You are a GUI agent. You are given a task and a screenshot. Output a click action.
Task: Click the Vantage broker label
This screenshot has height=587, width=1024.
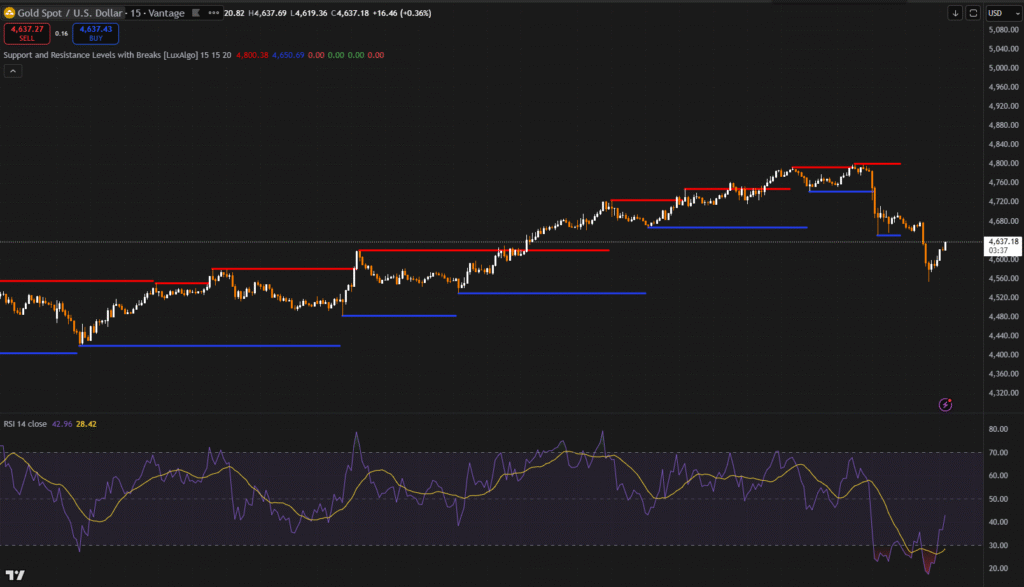pos(166,13)
